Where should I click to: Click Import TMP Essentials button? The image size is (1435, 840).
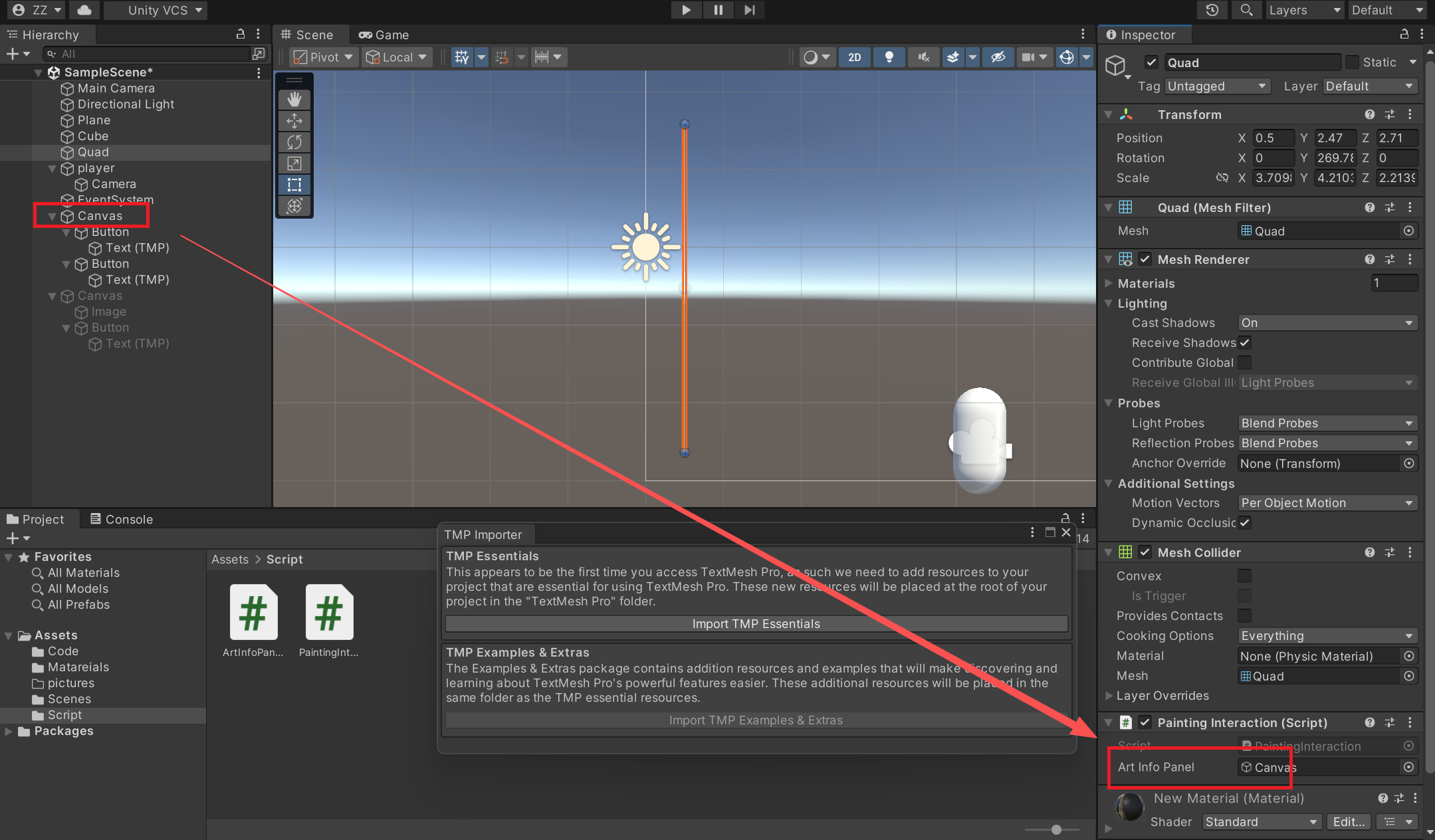pyautogui.click(x=756, y=623)
